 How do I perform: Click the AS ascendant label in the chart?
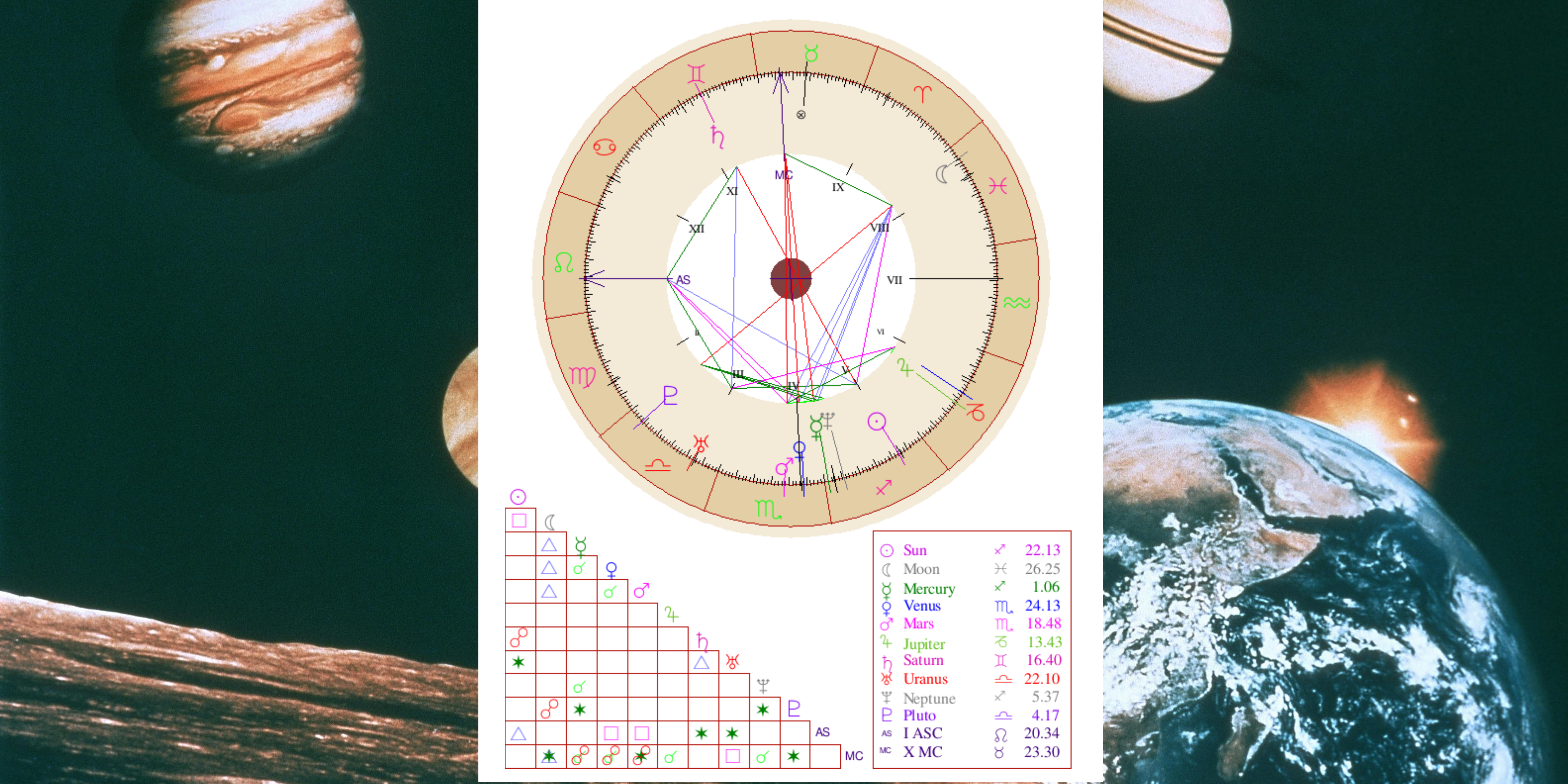[684, 280]
